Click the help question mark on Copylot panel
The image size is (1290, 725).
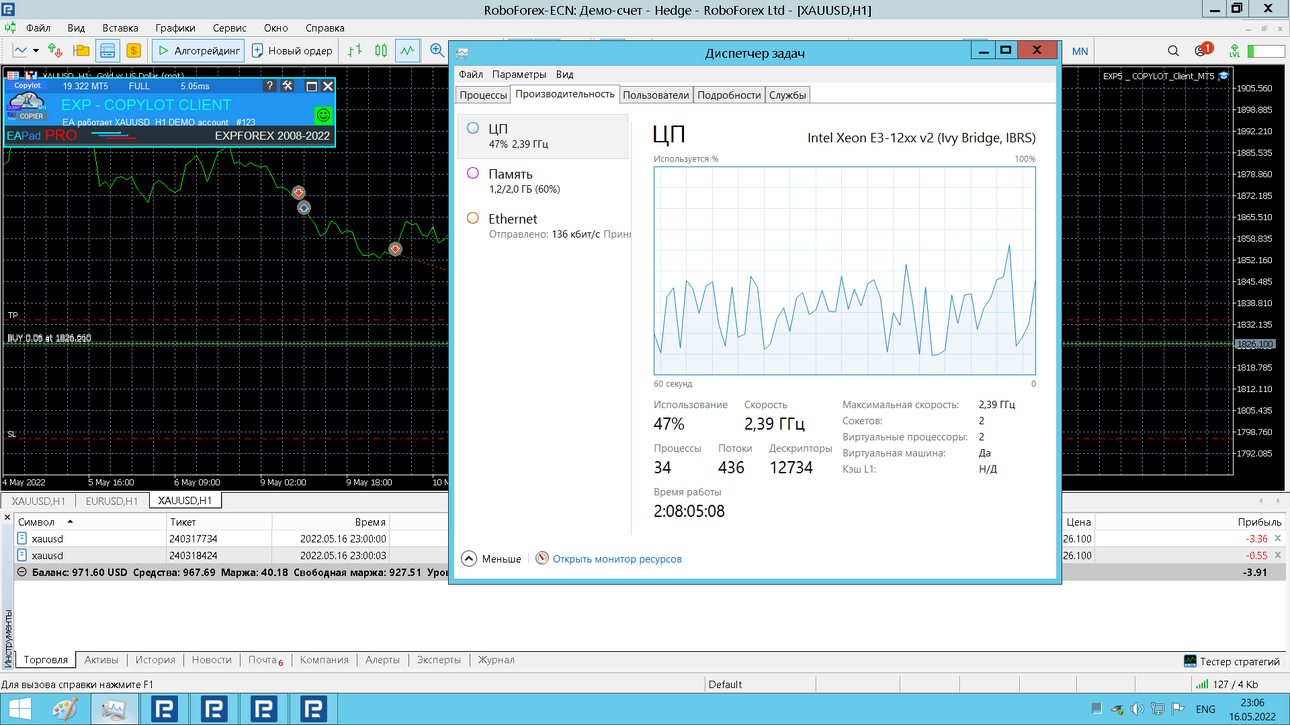coord(269,86)
